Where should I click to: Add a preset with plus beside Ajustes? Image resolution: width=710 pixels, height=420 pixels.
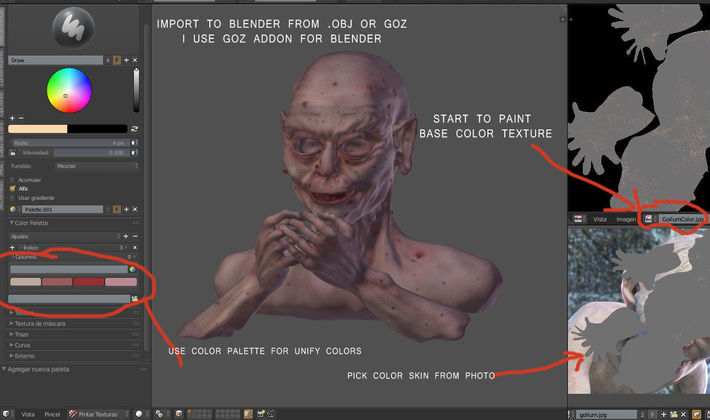tap(126, 236)
